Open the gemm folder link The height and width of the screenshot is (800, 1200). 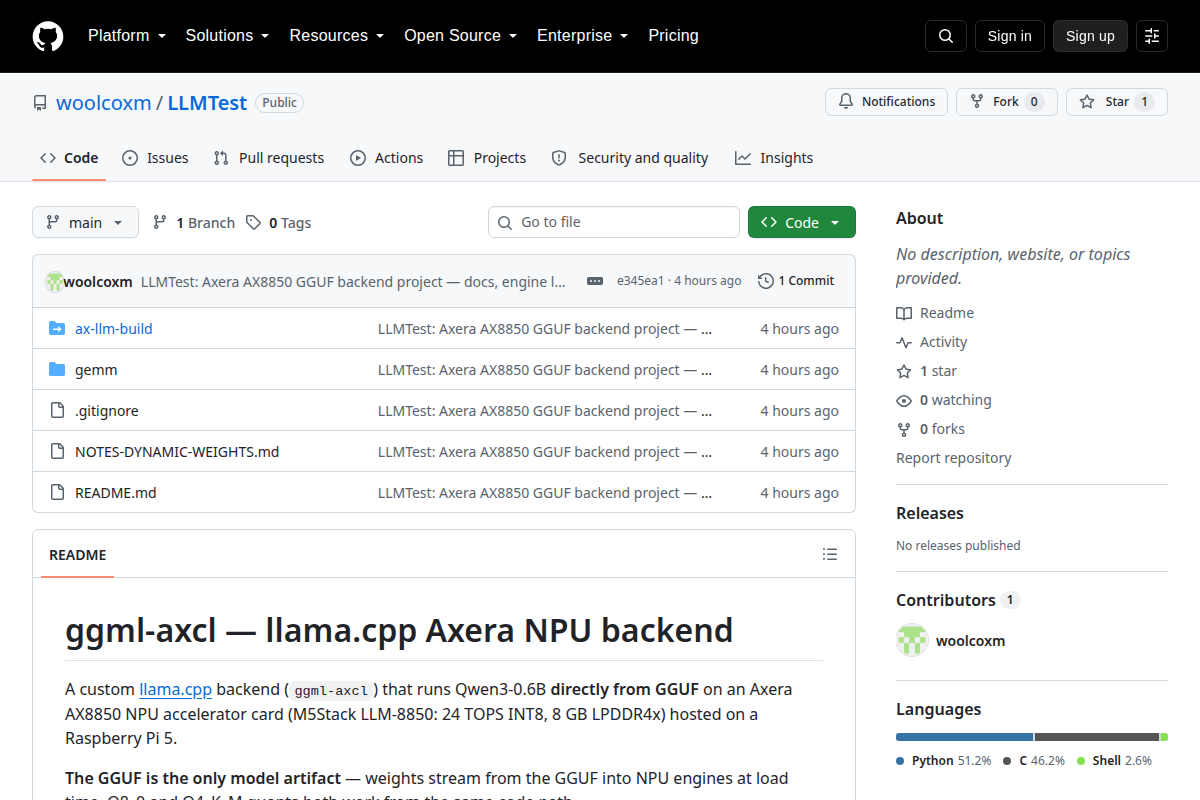[x=96, y=370]
